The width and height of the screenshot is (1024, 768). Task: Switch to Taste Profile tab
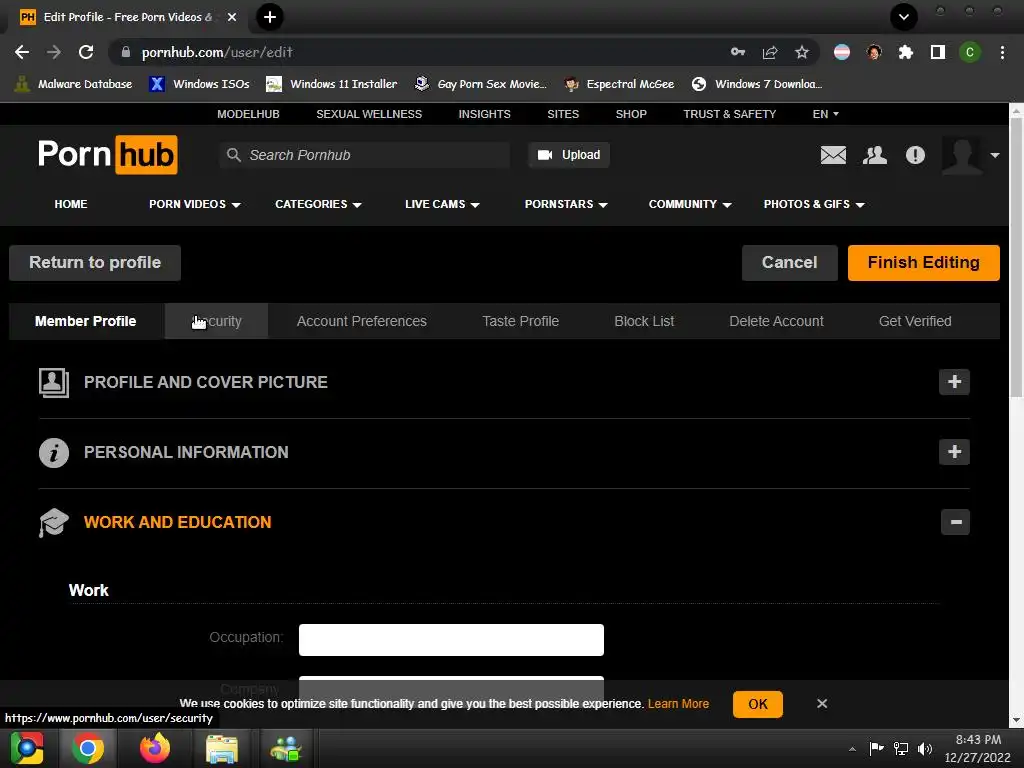pyautogui.click(x=520, y=321)
